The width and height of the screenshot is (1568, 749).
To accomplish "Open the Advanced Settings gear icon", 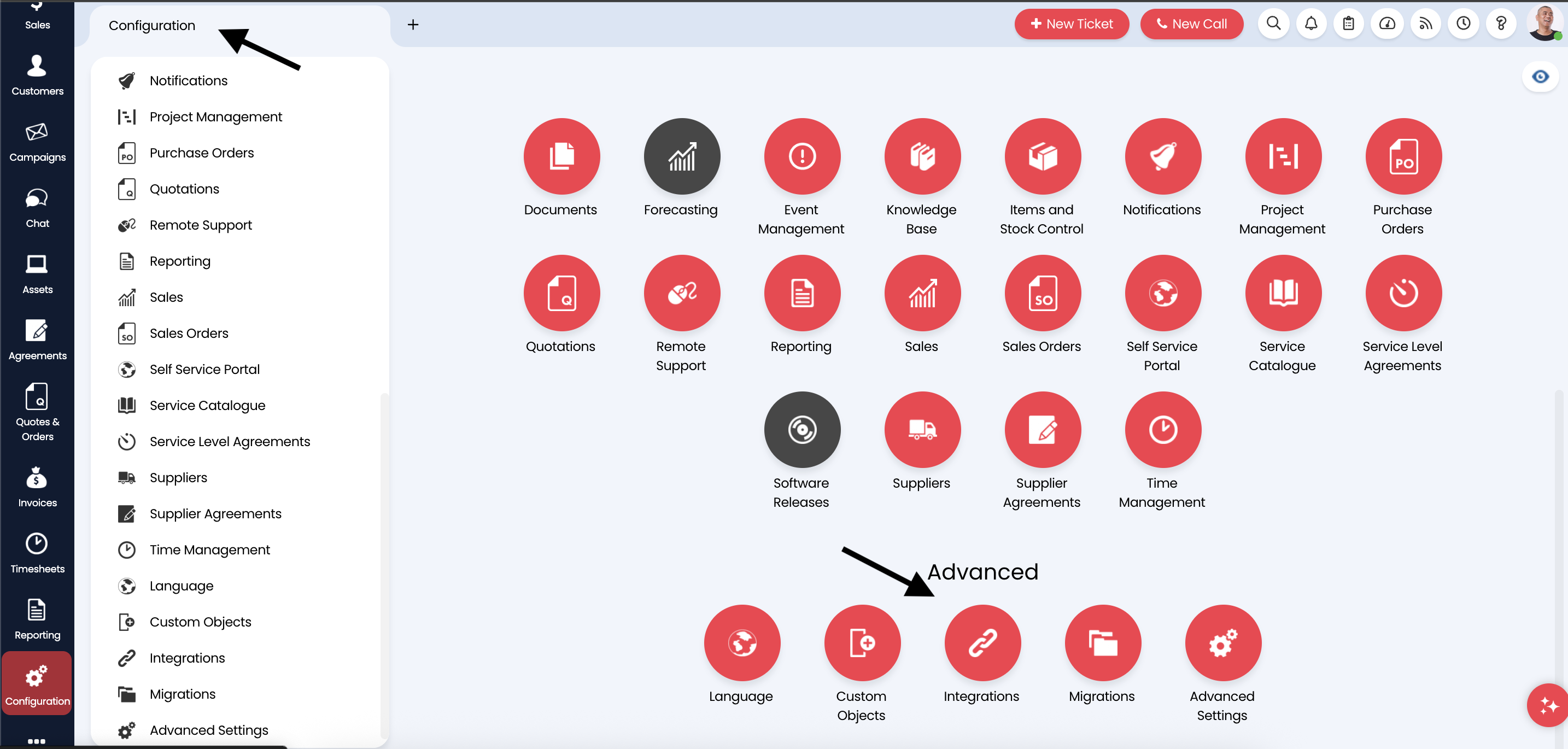I will [1222, 642].
